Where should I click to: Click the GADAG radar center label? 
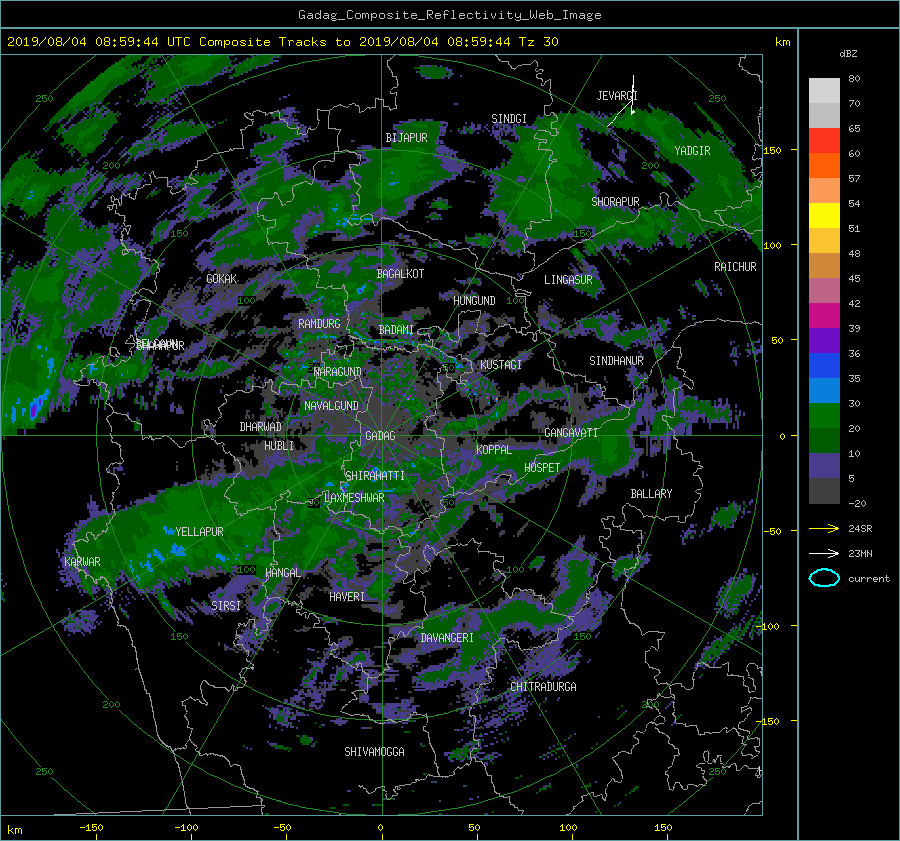point(381,436)
